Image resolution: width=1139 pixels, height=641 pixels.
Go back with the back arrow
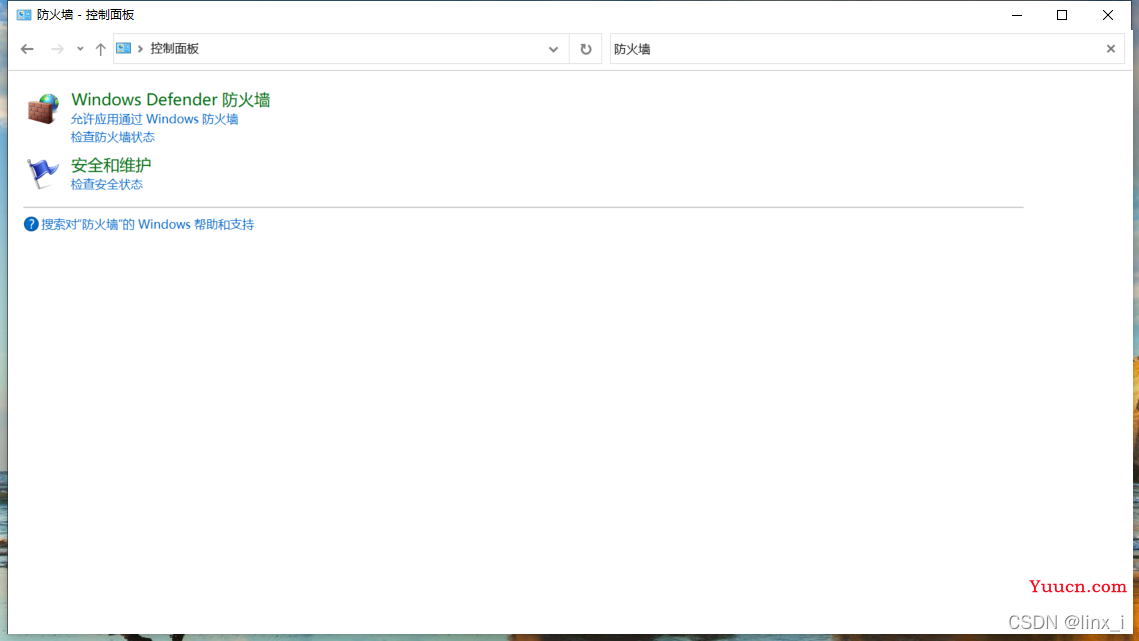[27, 49]
